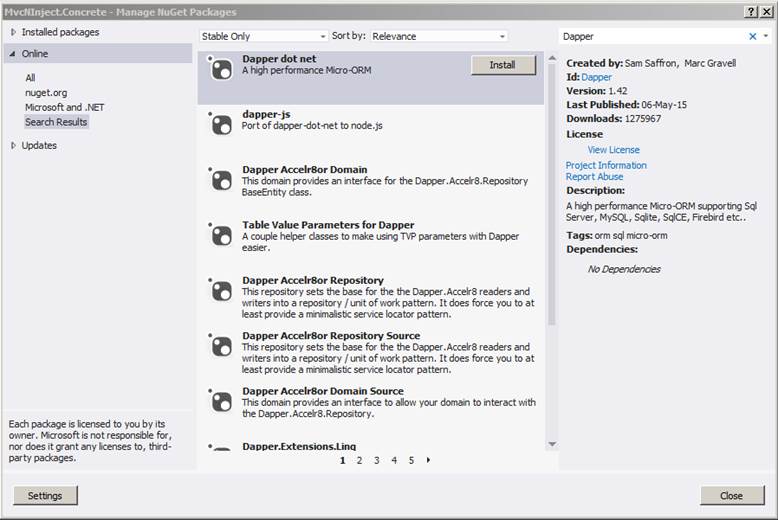Go to results page 4

click(x=394, y=460)
